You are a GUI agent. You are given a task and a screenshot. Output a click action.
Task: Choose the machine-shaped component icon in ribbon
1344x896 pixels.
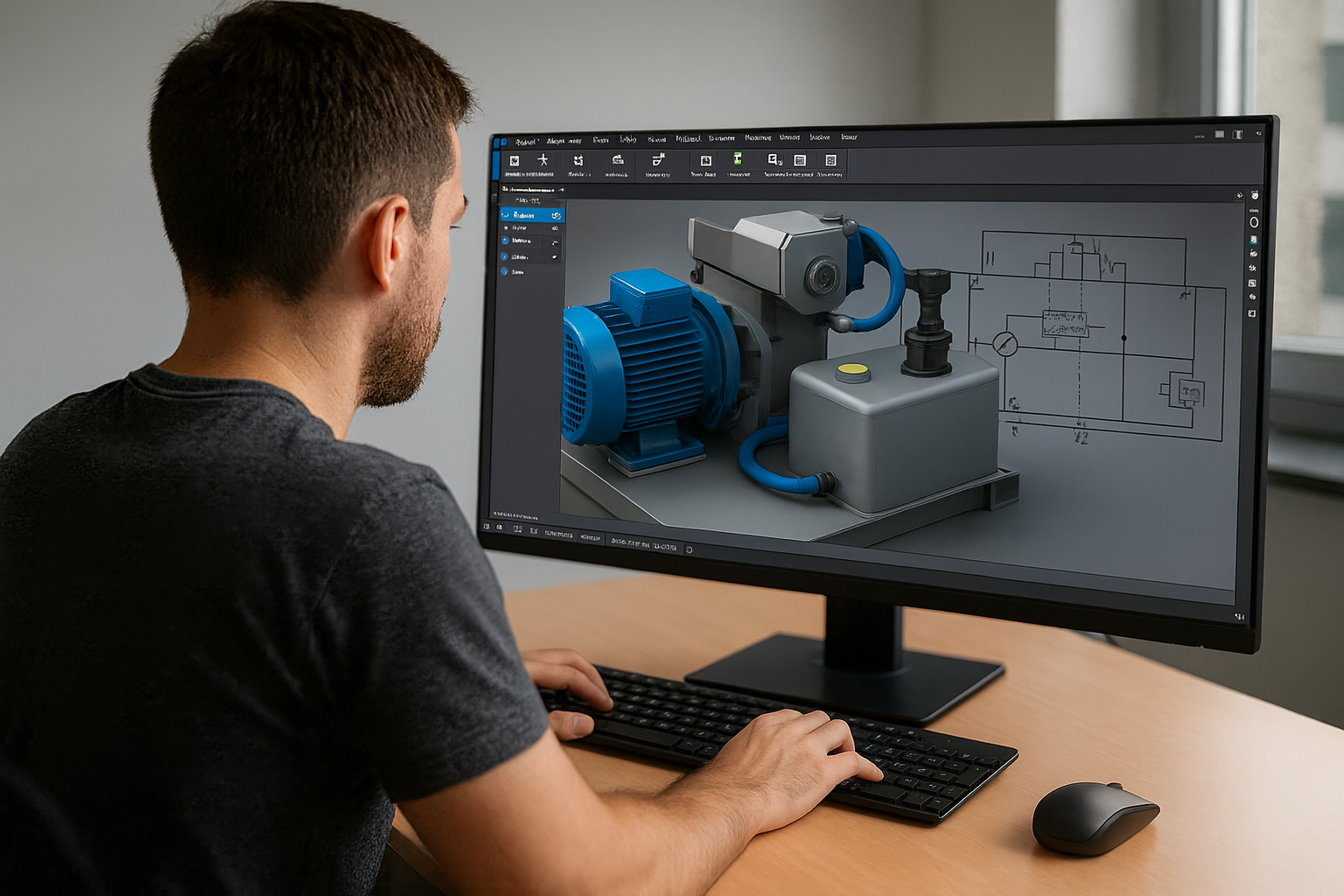pos(618,160)
